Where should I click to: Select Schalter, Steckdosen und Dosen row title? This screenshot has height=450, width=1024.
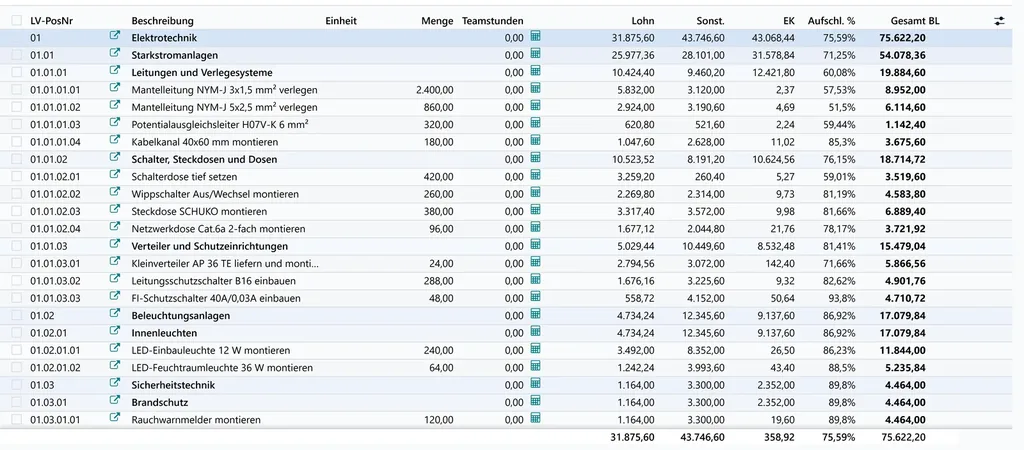tap(204, 159)
